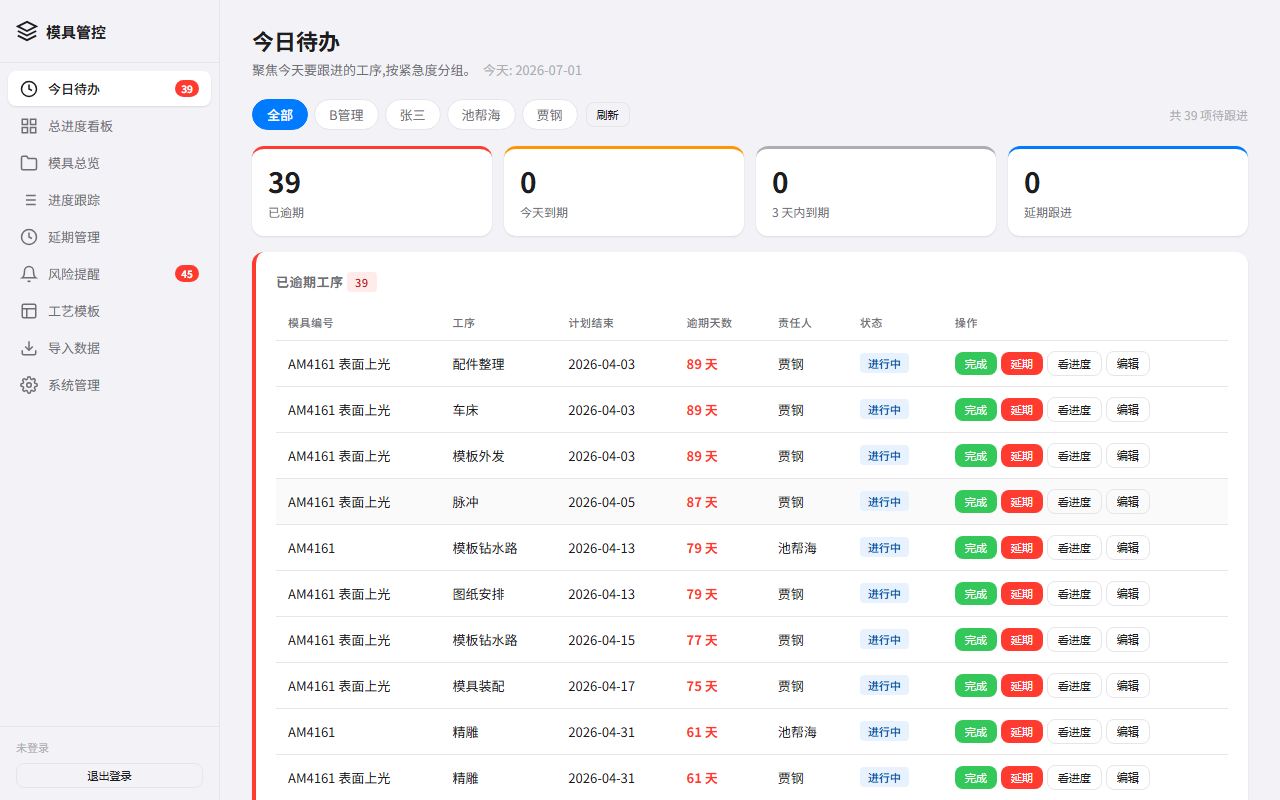Postpone the 车床 process with 延期

tap(1022, 410)
